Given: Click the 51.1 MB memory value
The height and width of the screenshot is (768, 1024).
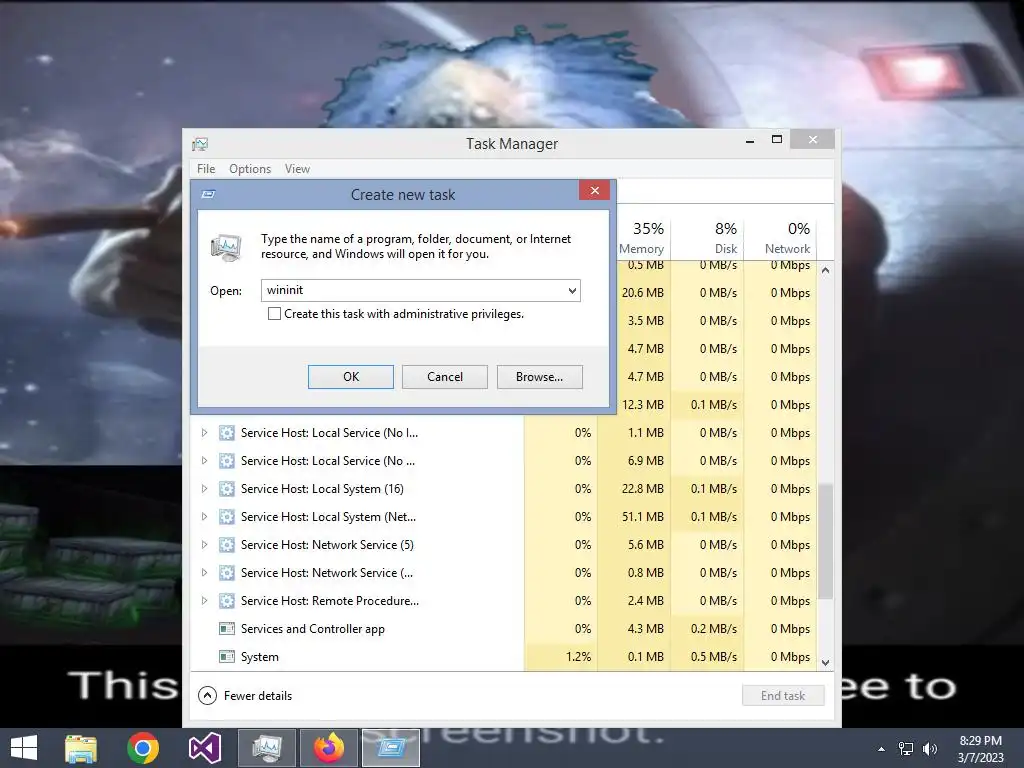Looking at the screenshot, I should (x=643, y=517).
